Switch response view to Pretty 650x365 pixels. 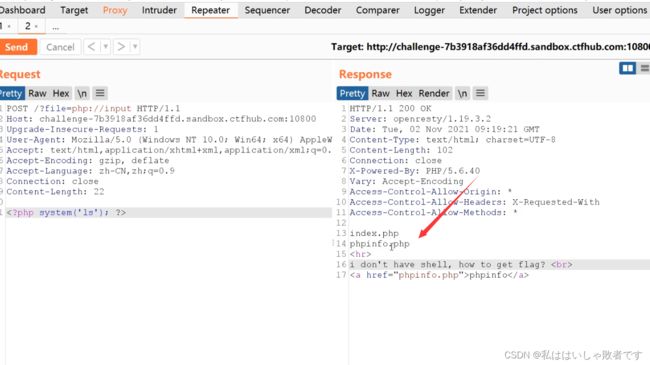click(352, 93)
